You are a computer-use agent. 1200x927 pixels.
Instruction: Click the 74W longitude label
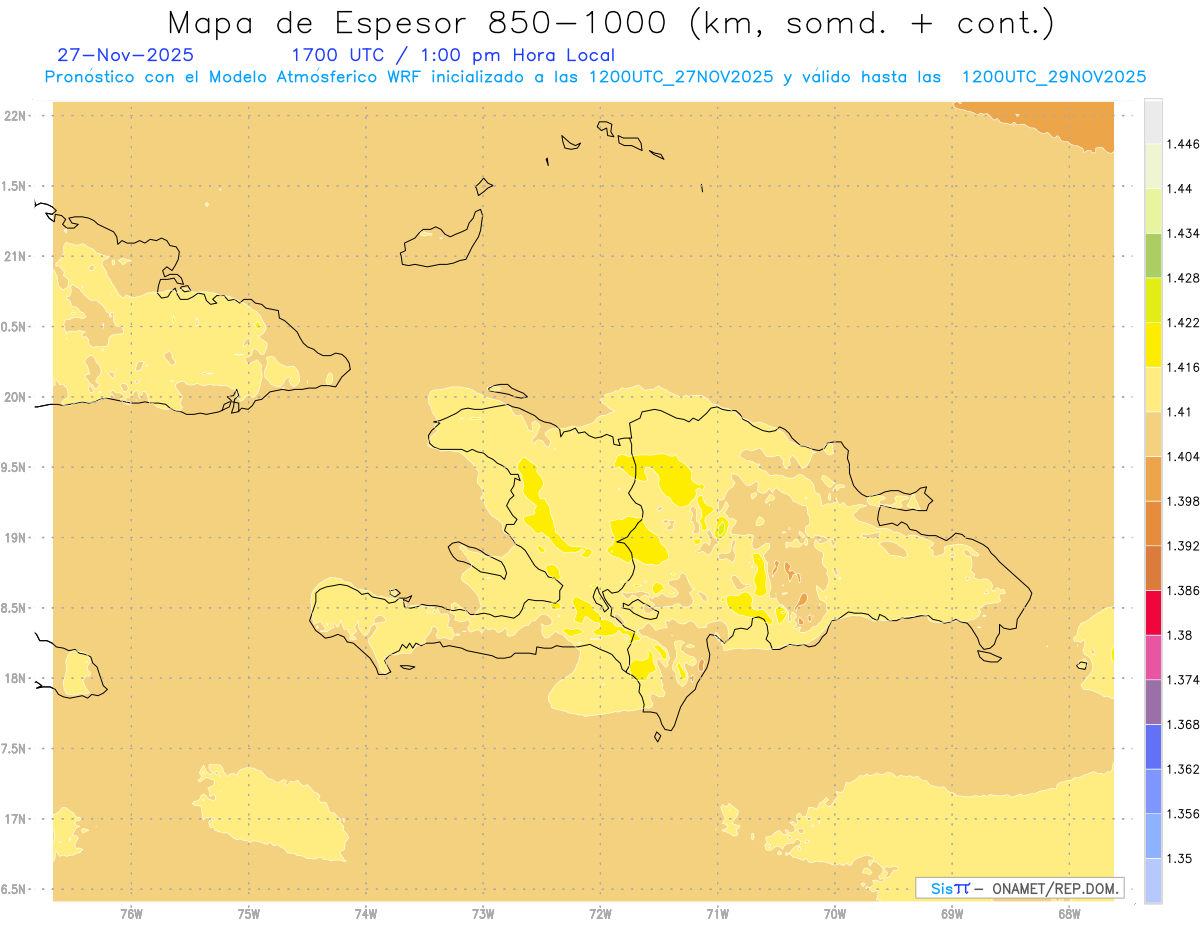pyautogui.click(x=366, y=914)
